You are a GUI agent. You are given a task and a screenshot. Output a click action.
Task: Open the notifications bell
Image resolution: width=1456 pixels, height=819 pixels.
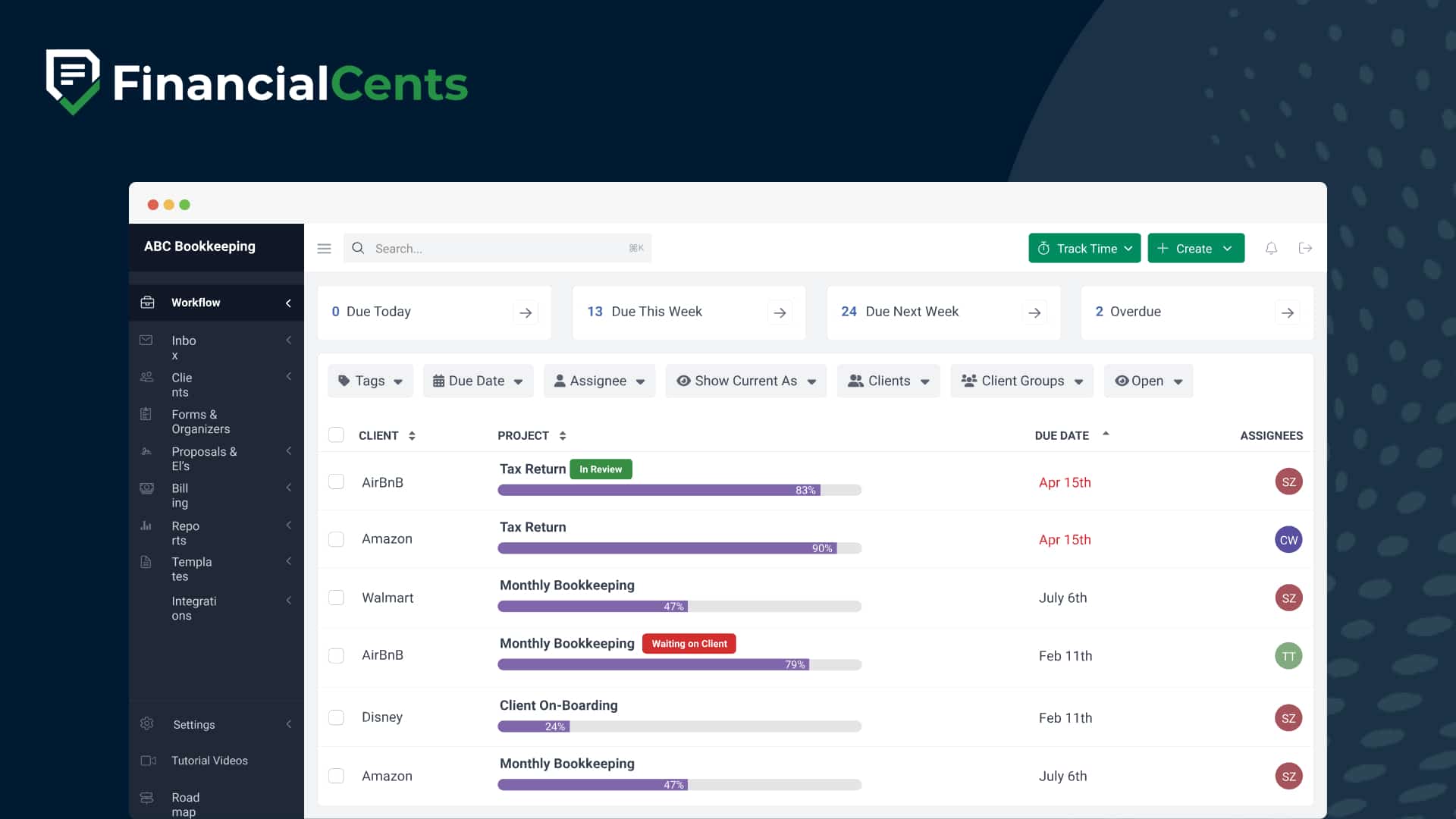[1271, 248]
